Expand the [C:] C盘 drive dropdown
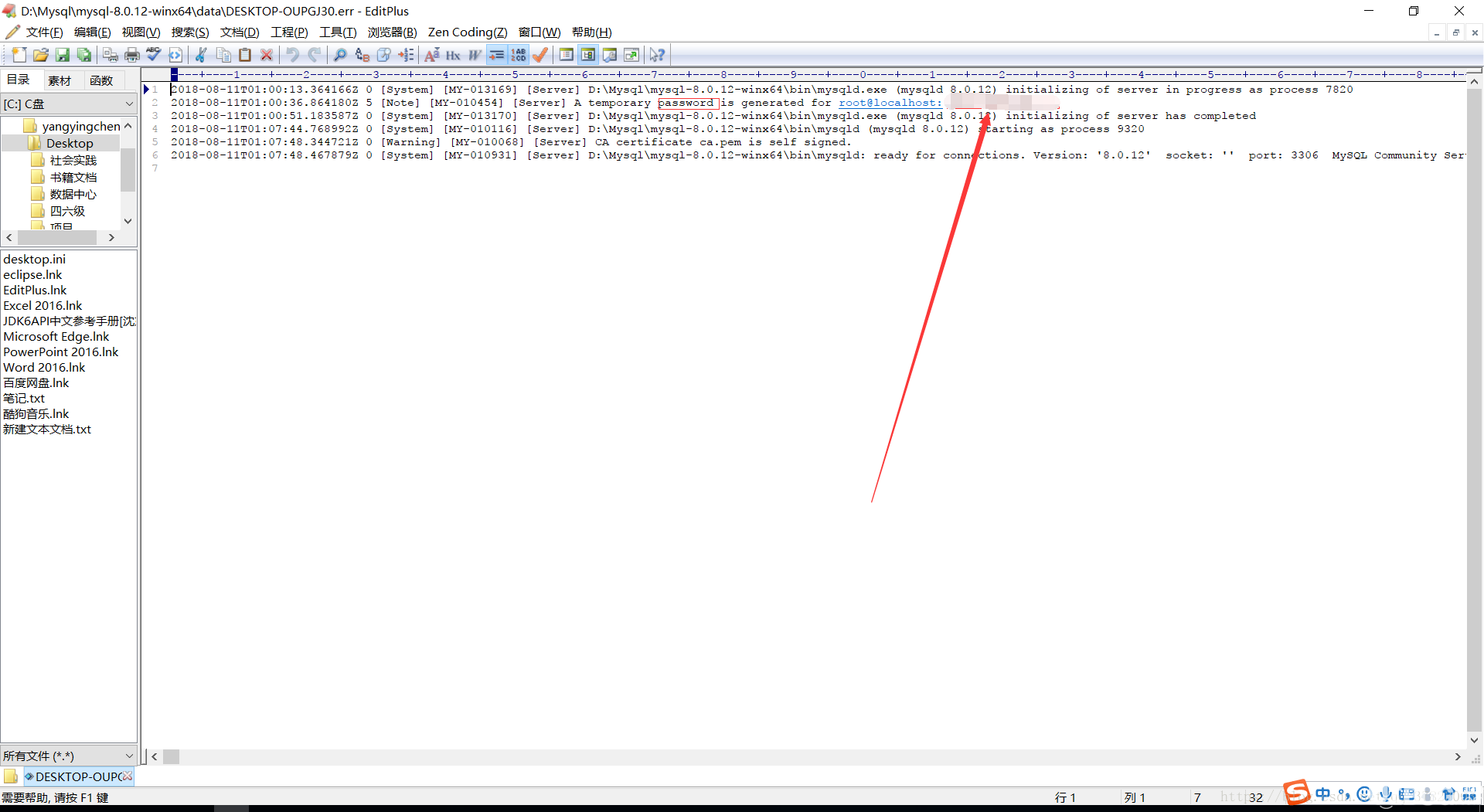This screenshot has width=1484, height=812. pos(128,104)
